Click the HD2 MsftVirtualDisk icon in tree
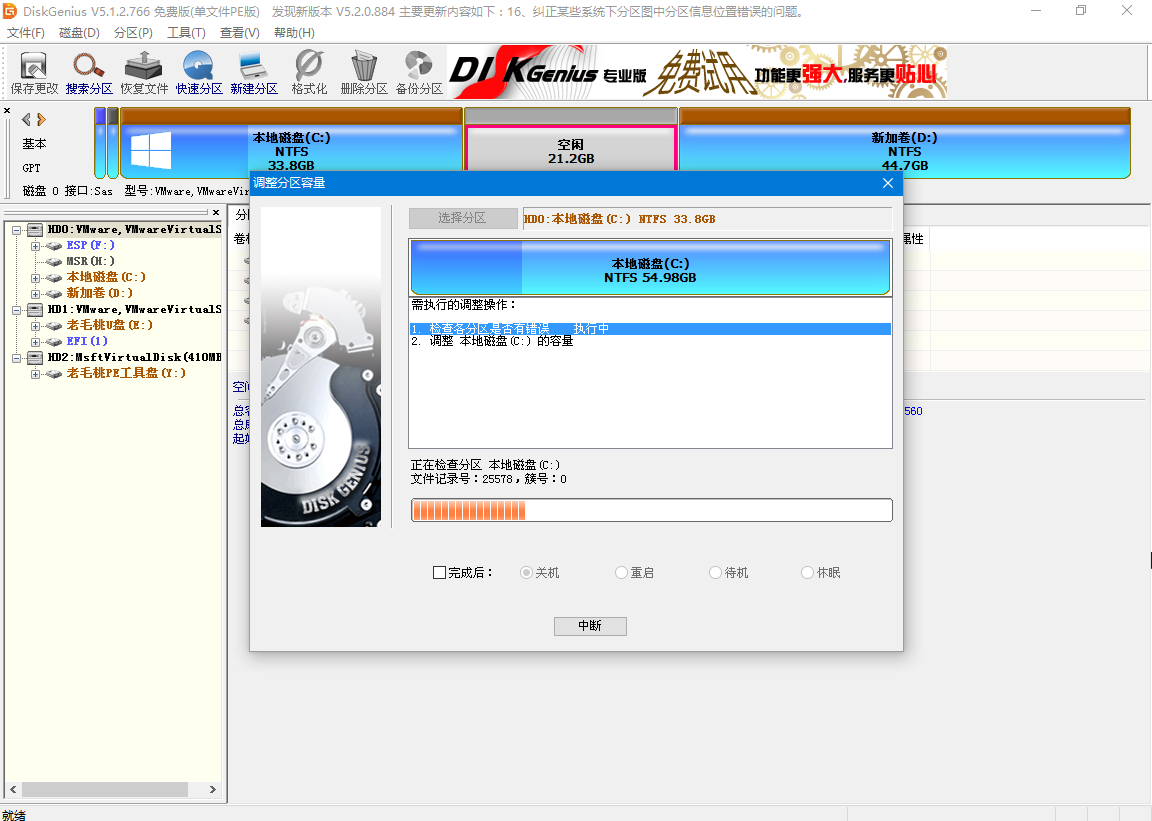1152x821 pixels. 35,357
